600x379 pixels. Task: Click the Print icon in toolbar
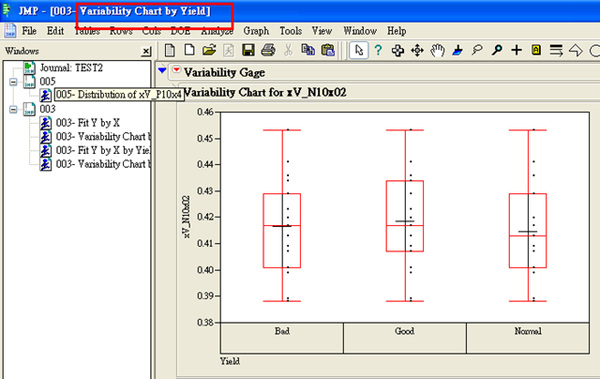coord(268,50)
